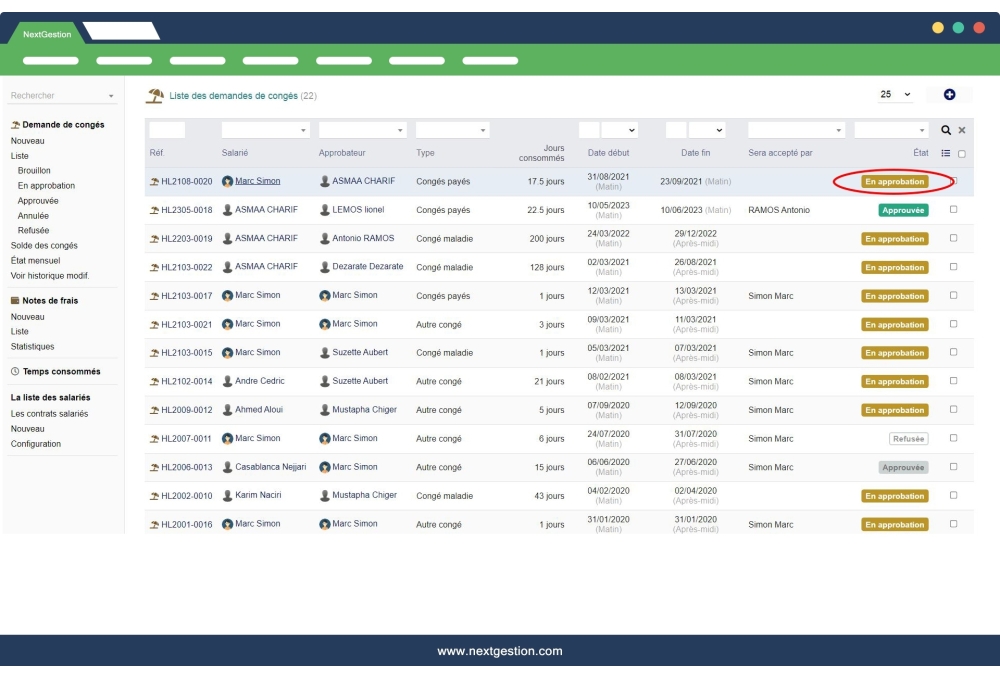Open the 25 rows-per-page dropdown
The height and width of the screenshot is (679, 1000).
point(895,95)
